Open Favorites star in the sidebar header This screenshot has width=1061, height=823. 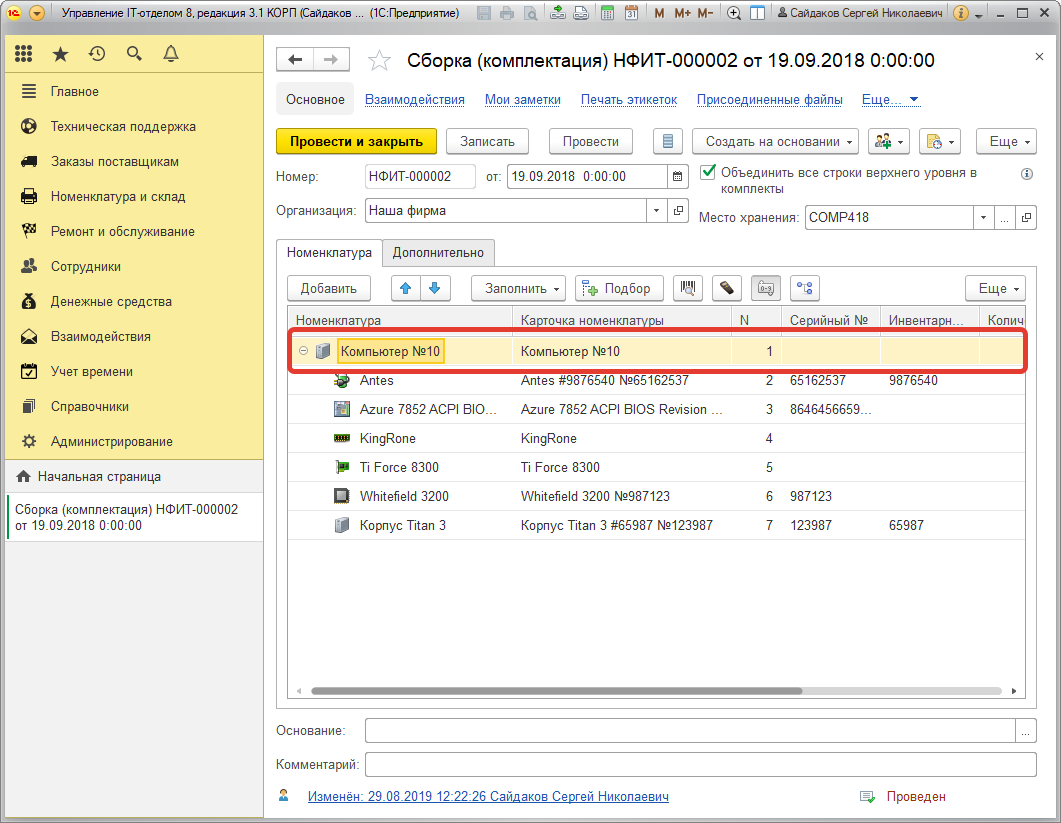60,54
